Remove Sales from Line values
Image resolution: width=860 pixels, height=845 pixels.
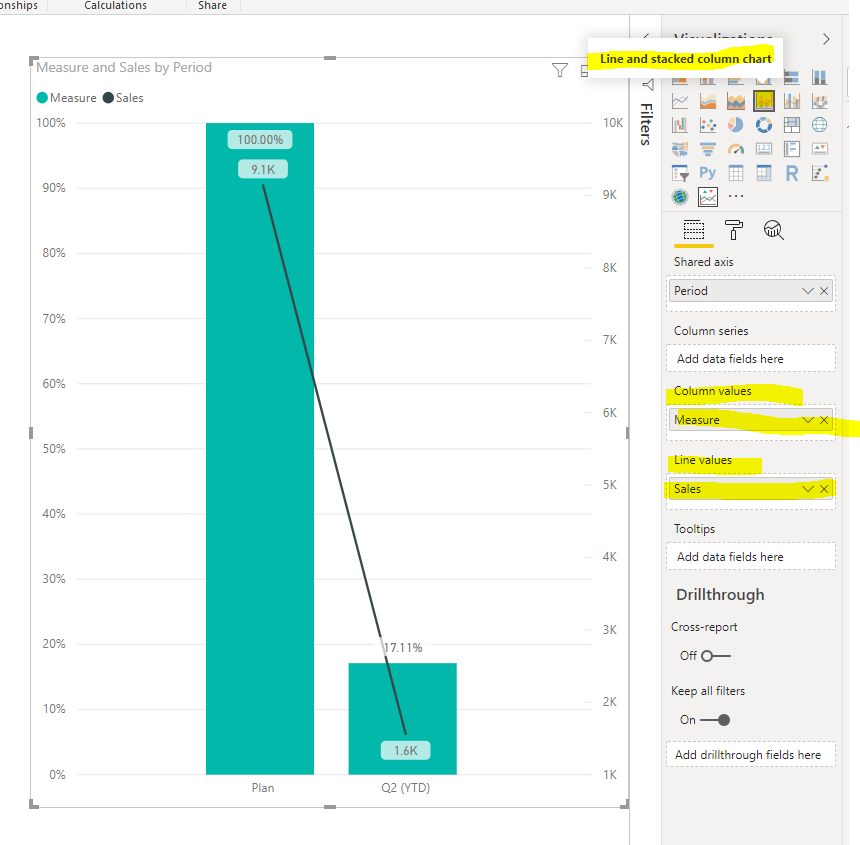[x=824, y=489]
